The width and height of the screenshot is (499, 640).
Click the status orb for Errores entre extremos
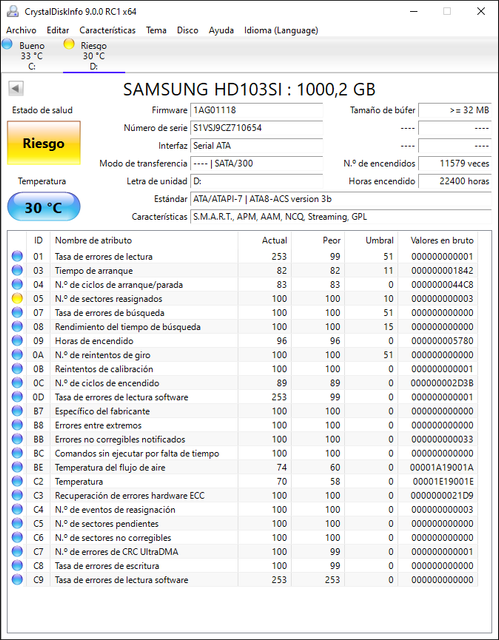tap(17, 425)
